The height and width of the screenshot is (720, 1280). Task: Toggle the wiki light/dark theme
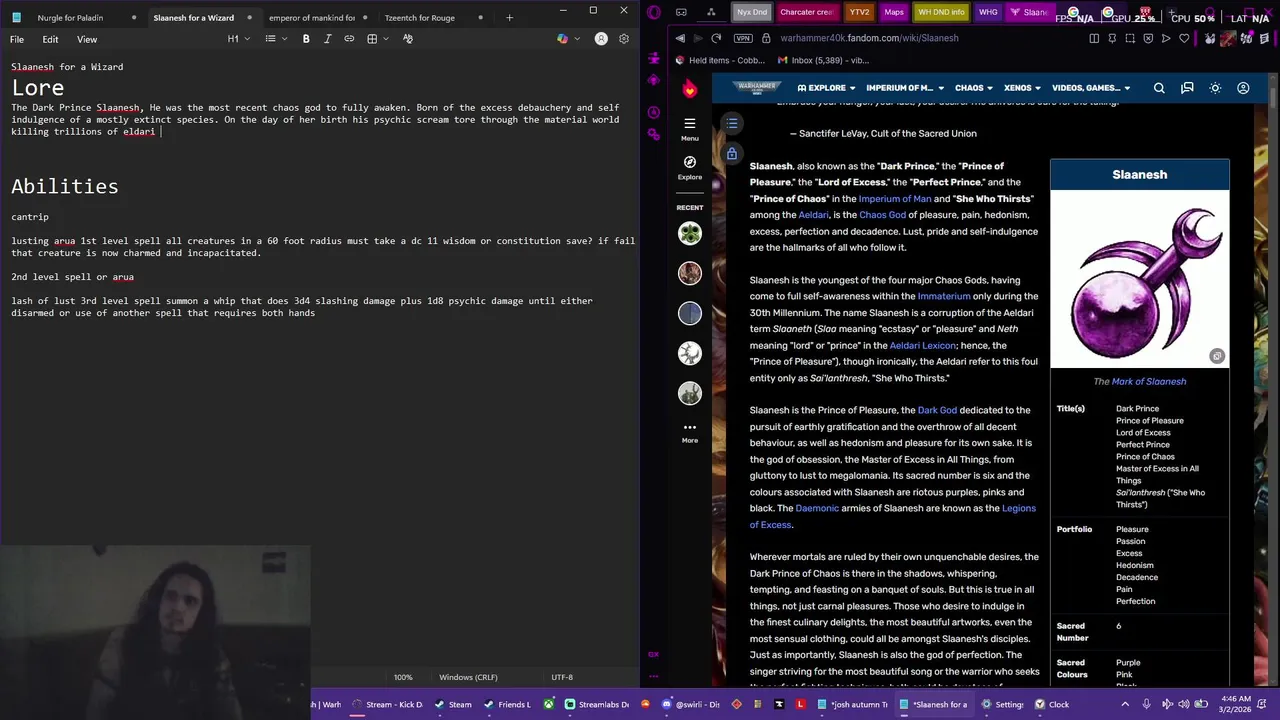pos(1215,88)
